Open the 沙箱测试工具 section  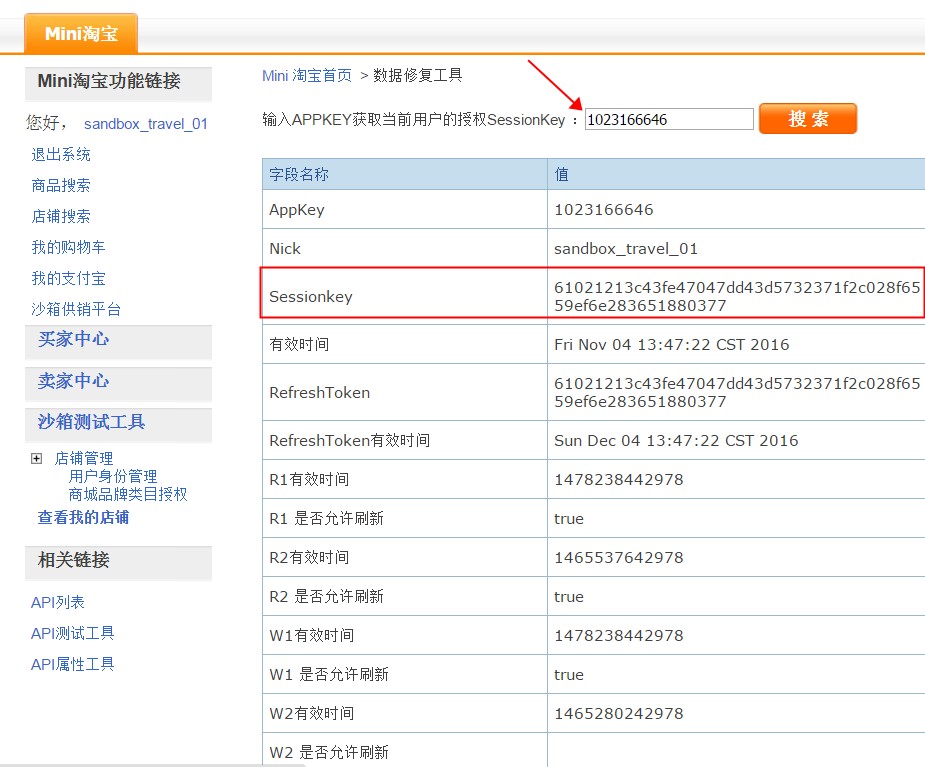click(91, 422)
